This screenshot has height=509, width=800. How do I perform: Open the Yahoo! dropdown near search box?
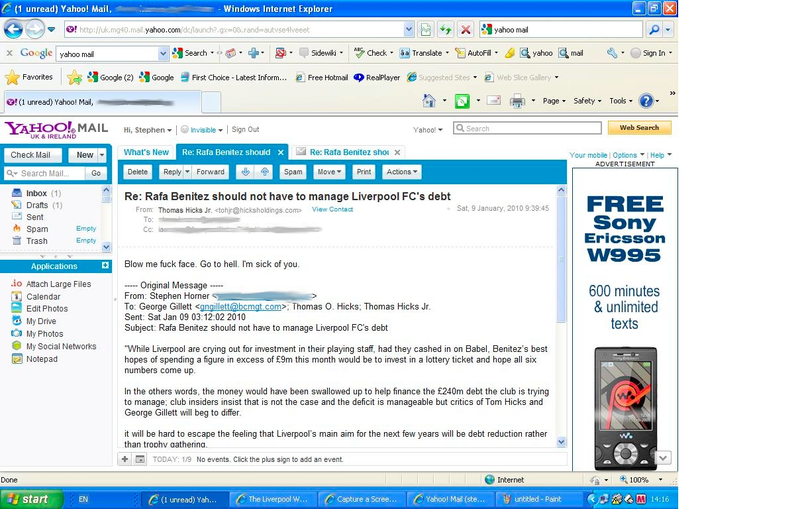click(428, 130)
